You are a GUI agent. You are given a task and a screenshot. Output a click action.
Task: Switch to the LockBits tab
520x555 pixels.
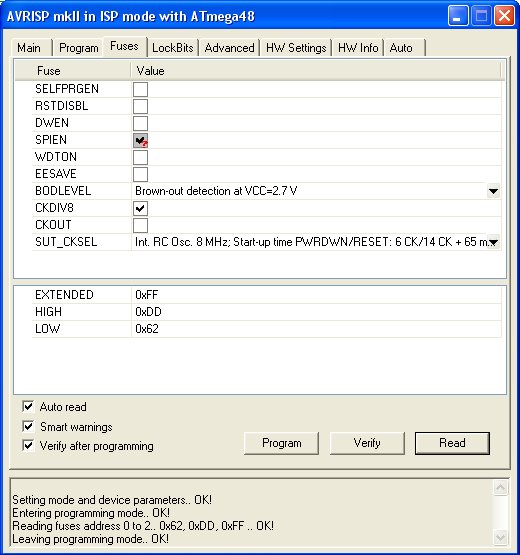173,48
